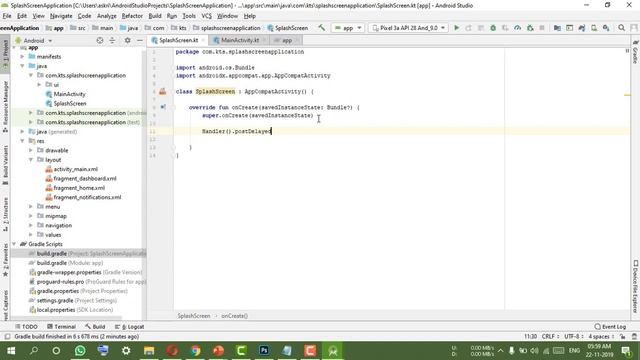Click the Make Project hammer icon
Viewport: 640px width, 360px height.
322,28
